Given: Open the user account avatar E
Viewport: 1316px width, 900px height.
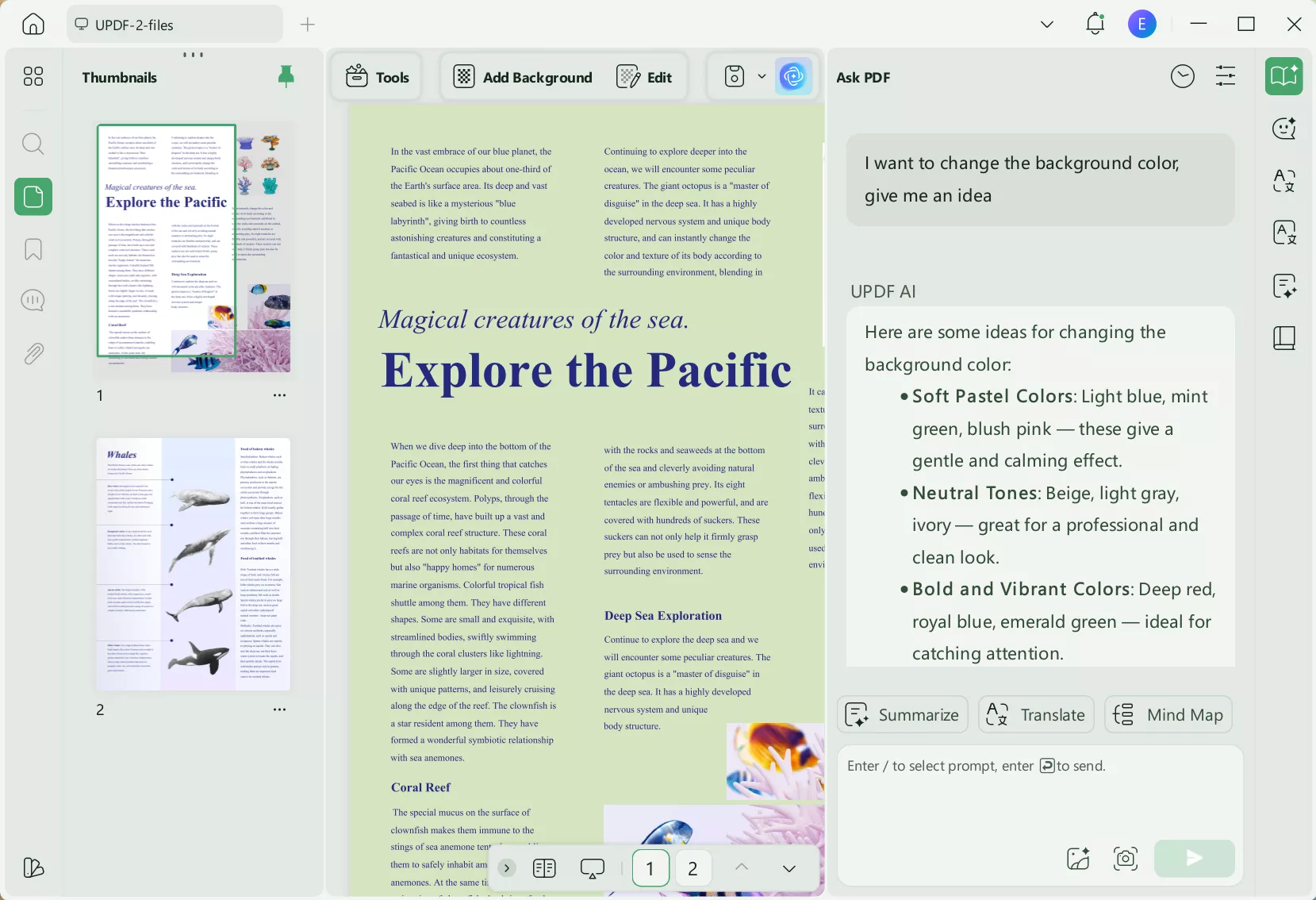Looking at the screenshot, I should point(1142,25).
